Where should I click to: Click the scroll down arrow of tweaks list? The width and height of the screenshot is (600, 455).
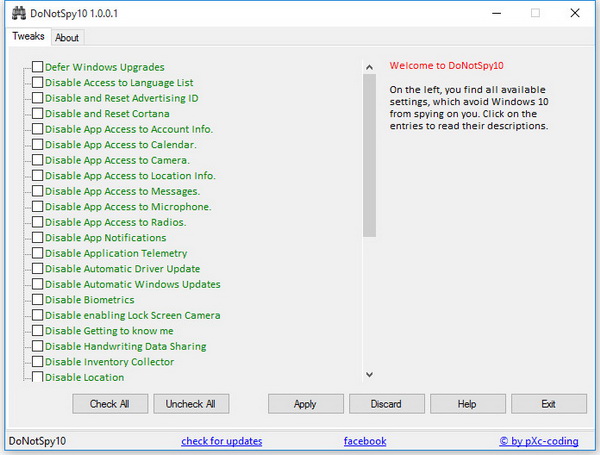(x=369, y=374)
